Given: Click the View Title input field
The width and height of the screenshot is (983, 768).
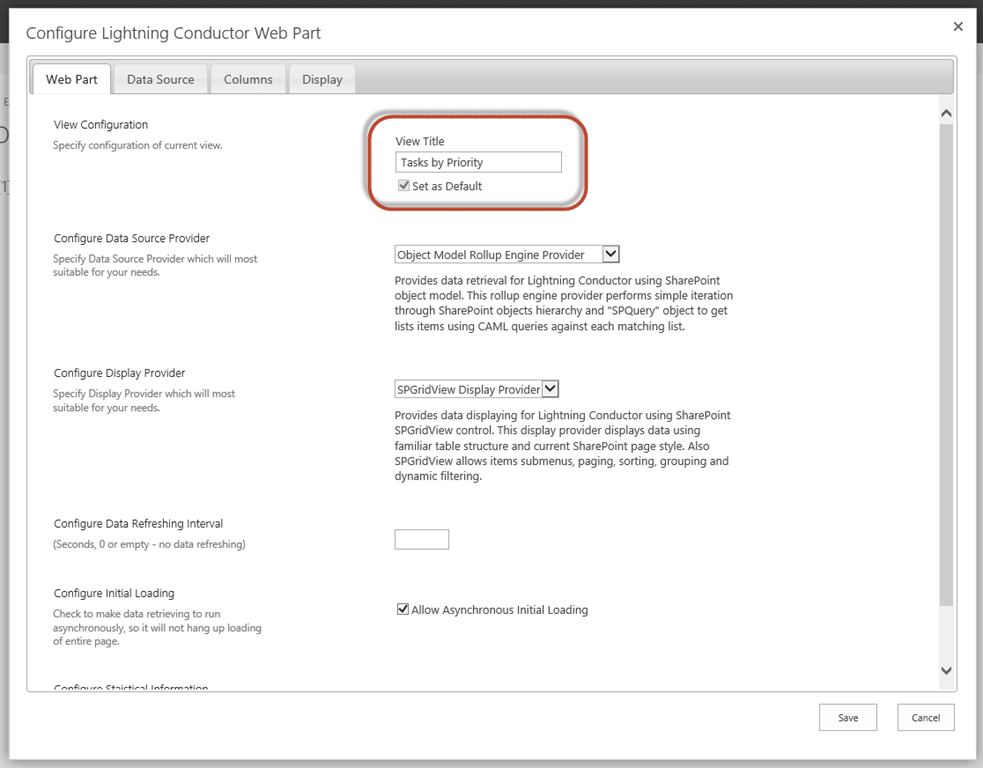Looking at the screenshot, I should pyautogui.click(x=478, y=162).
